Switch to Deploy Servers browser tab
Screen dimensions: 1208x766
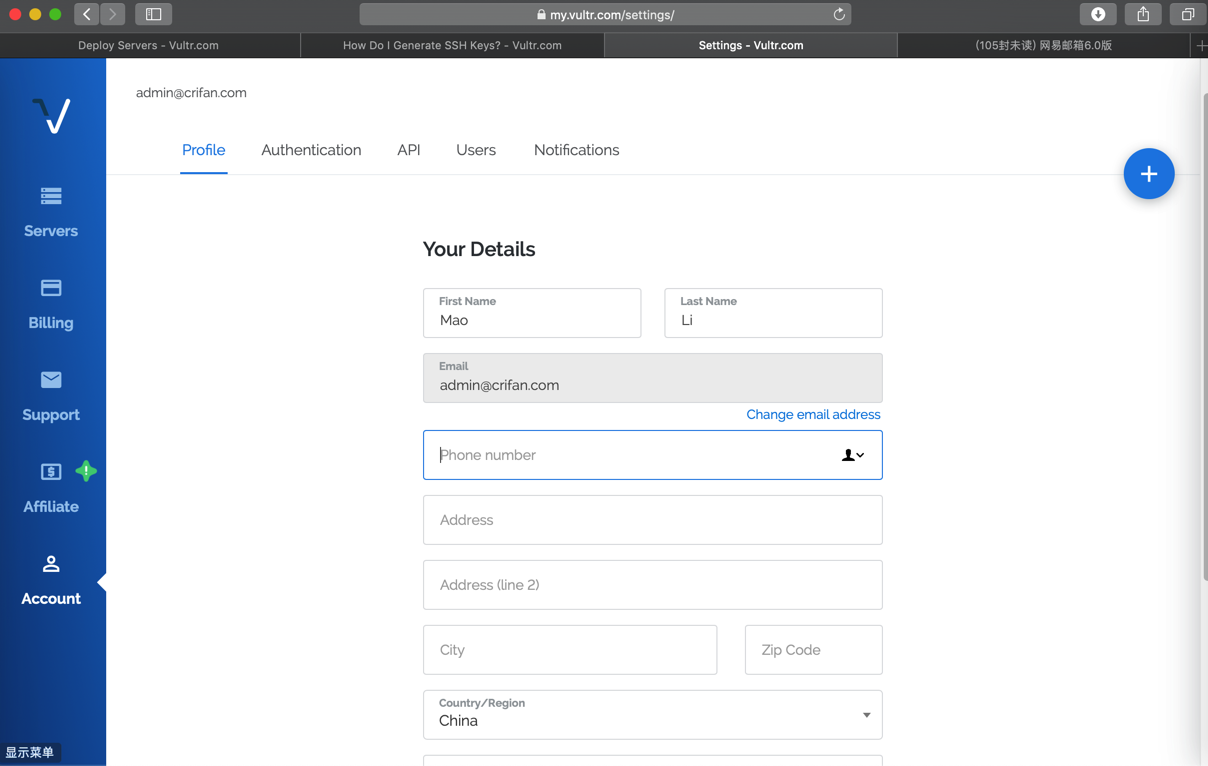(x=148, y=45)
